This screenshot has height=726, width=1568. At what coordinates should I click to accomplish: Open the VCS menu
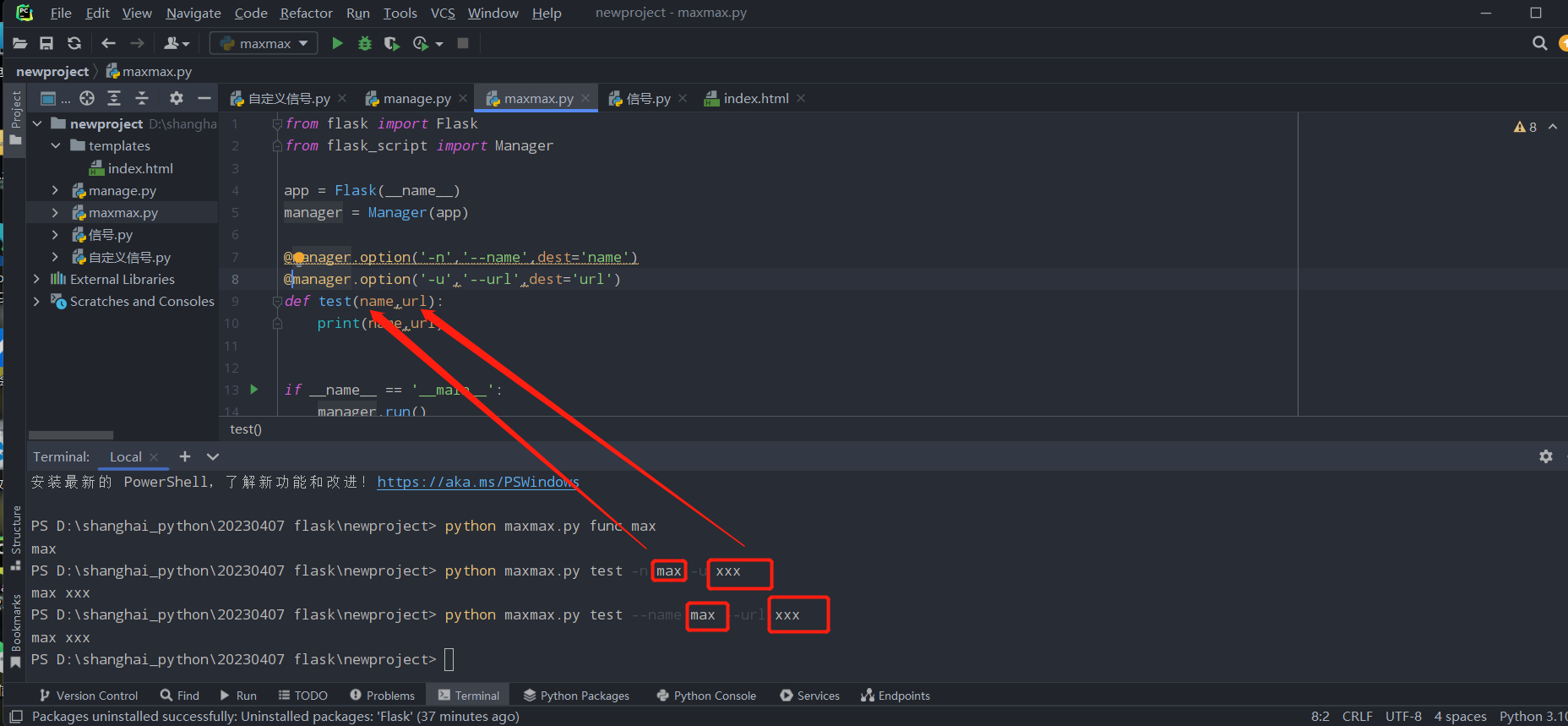click(443, 13)
